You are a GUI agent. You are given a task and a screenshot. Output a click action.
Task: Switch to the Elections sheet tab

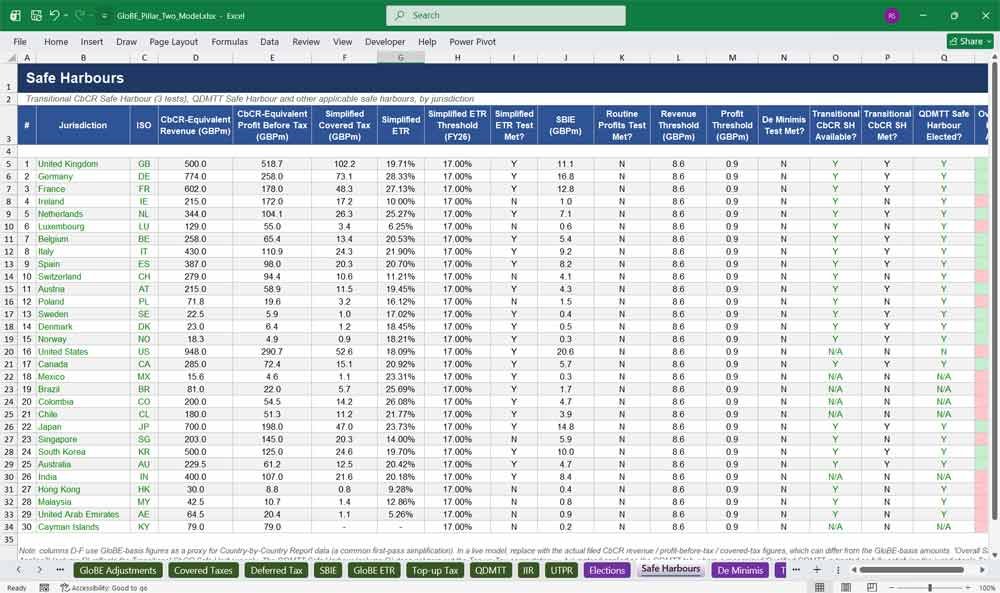607,570
